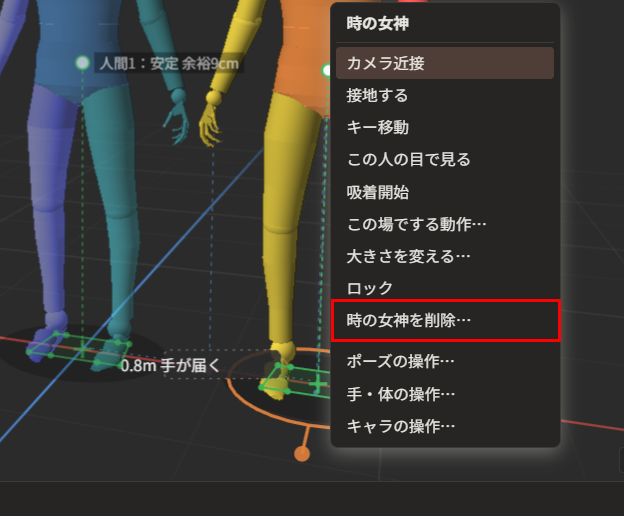
Task: Open キャラの操作… submenu
Action: (445, 426)
